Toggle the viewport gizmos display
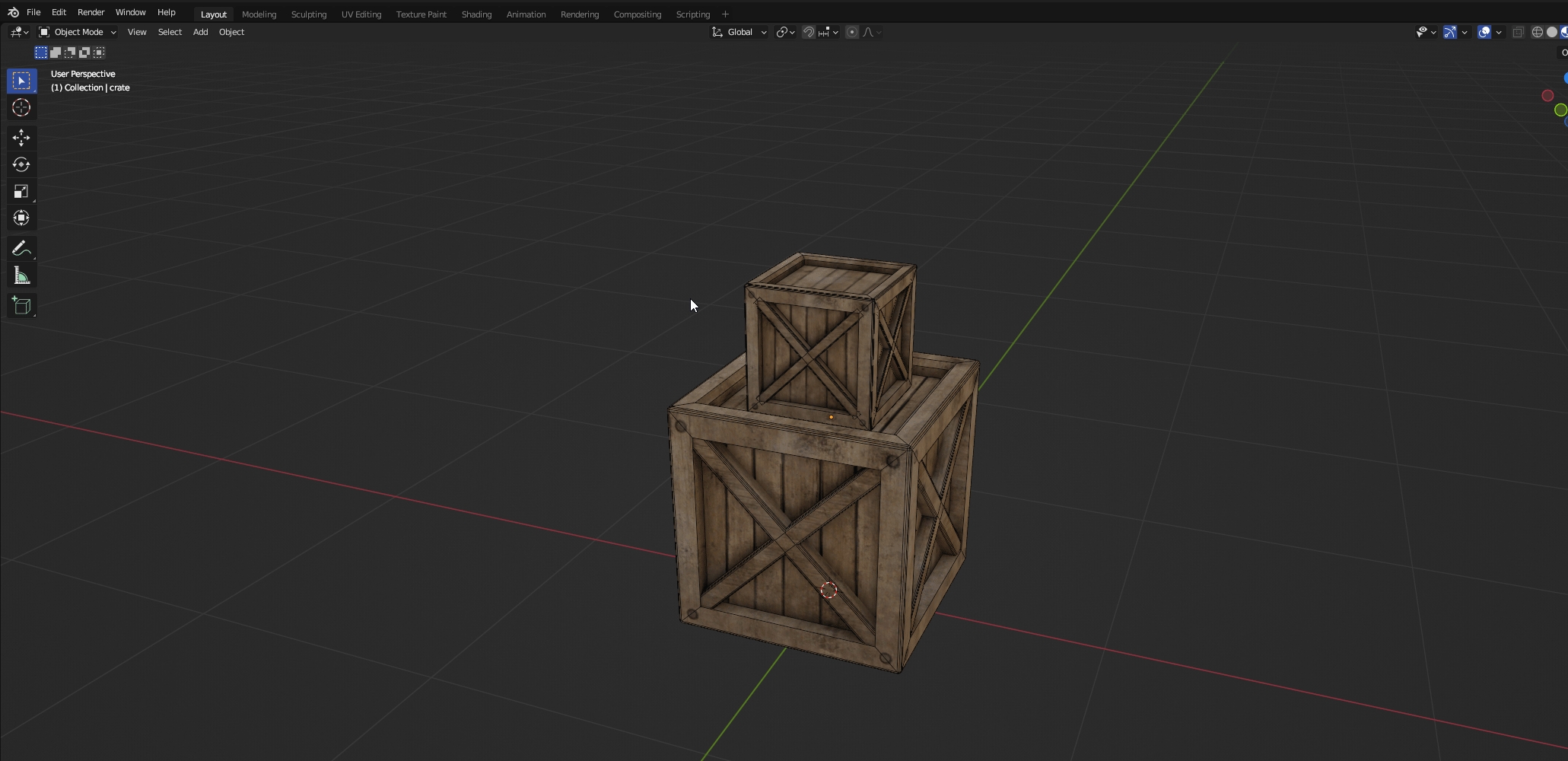Screen dimensions: 1568x761 point(1450,32)
